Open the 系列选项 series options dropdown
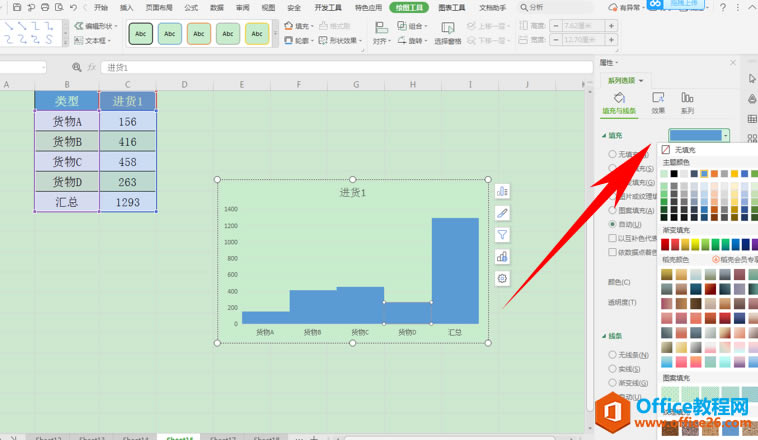Screen dimensions: 758x440 coord(626,81)
